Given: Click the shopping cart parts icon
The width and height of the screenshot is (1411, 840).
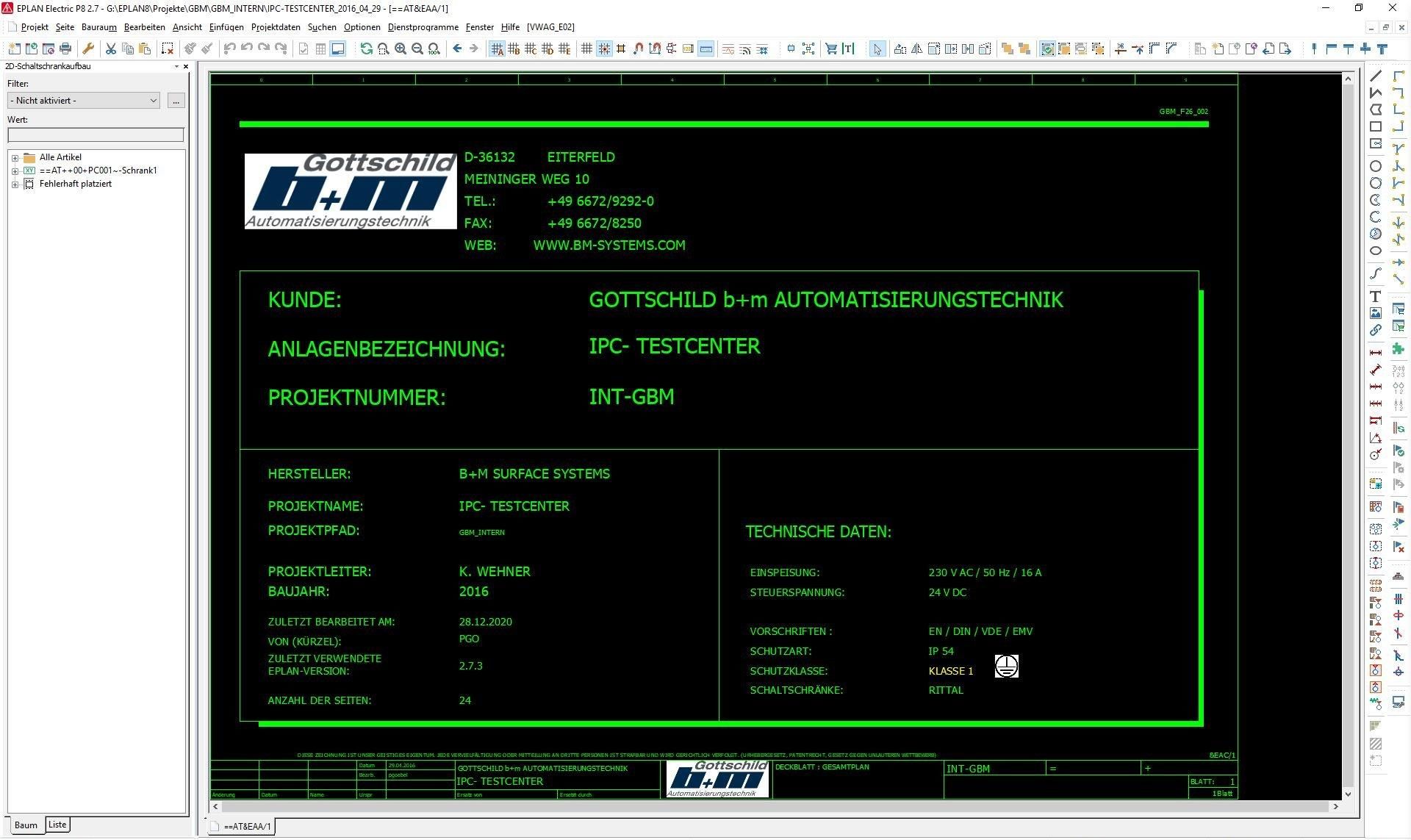Looking at the screenshot, I should 831,49.
